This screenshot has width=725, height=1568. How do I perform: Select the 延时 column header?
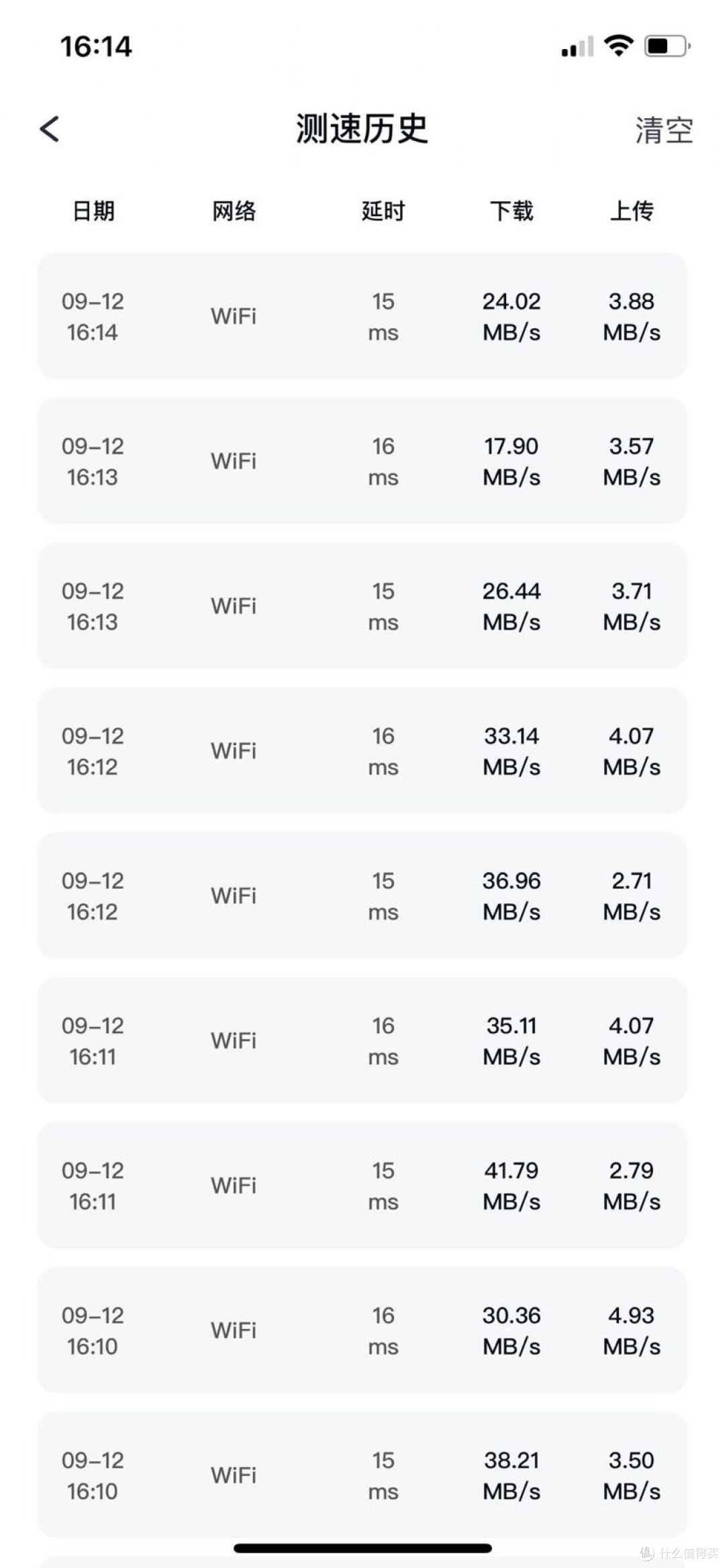383,211
